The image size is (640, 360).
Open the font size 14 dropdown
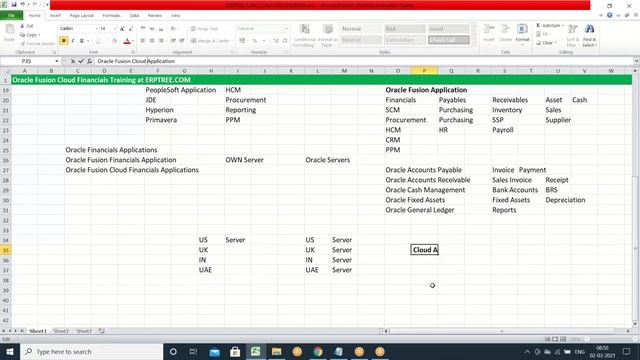point(115,29)
